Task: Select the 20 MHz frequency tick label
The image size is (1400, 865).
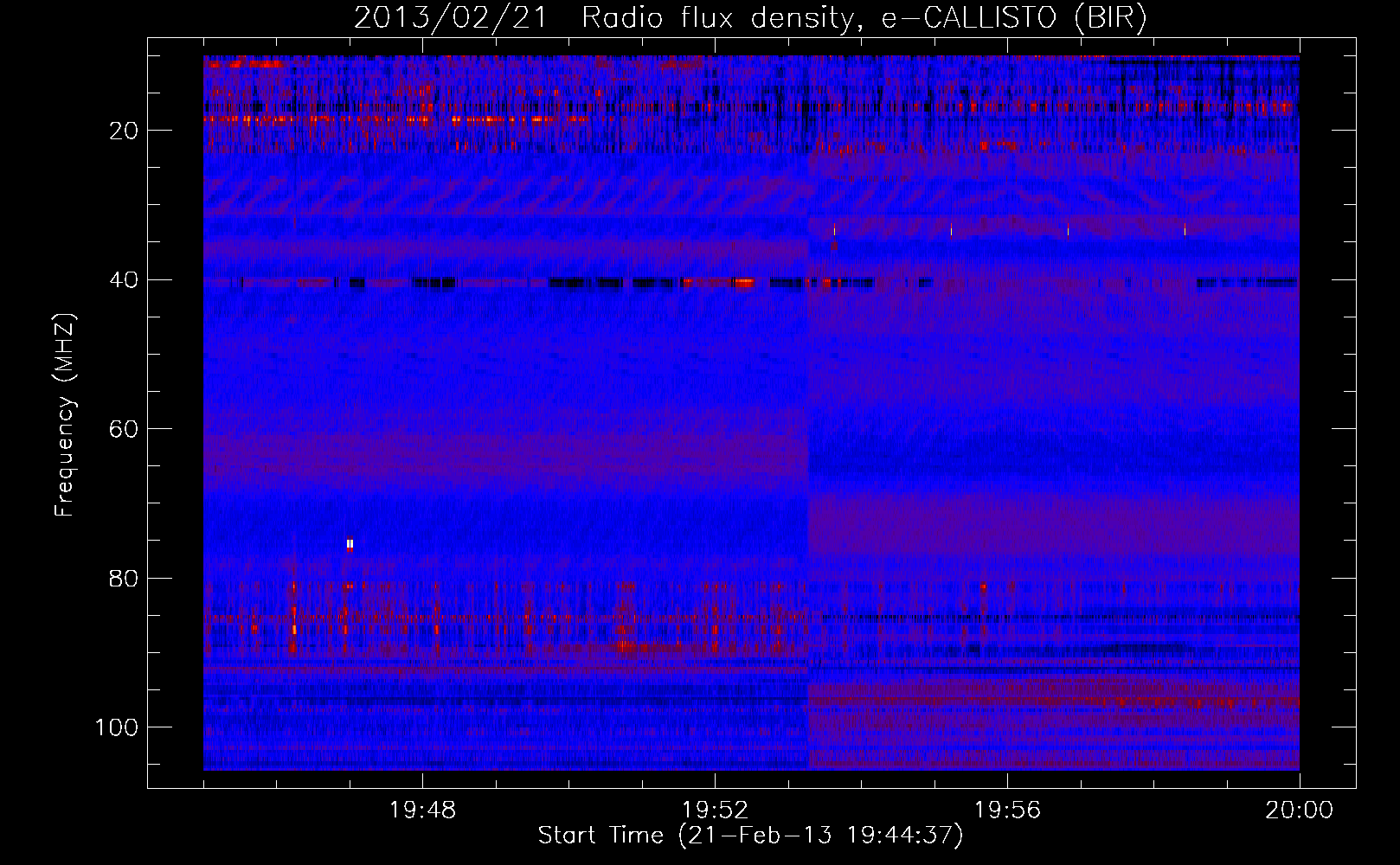Action: coord(125,131)
